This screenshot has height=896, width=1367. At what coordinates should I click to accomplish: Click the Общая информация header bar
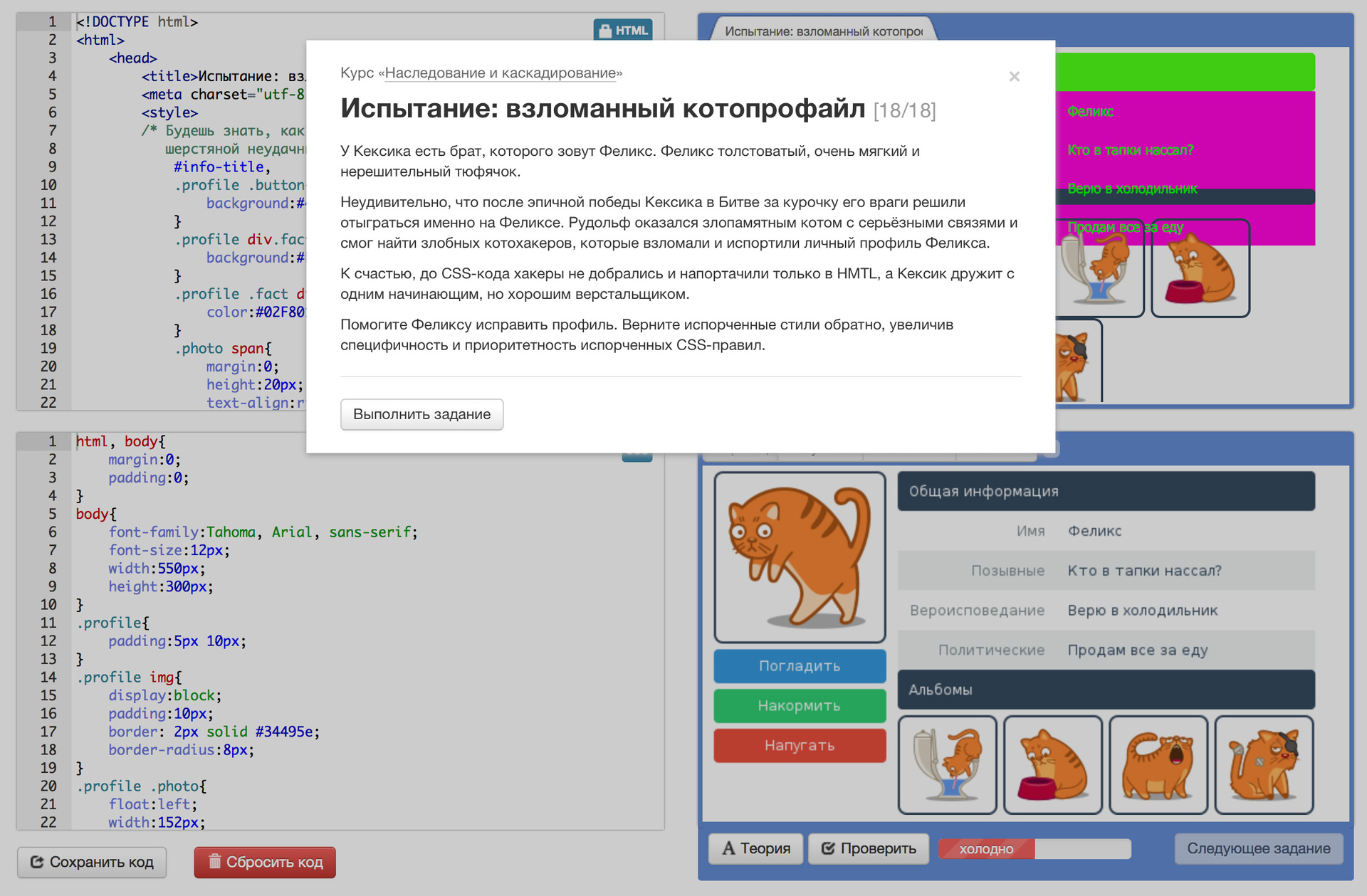[1106, 491]
